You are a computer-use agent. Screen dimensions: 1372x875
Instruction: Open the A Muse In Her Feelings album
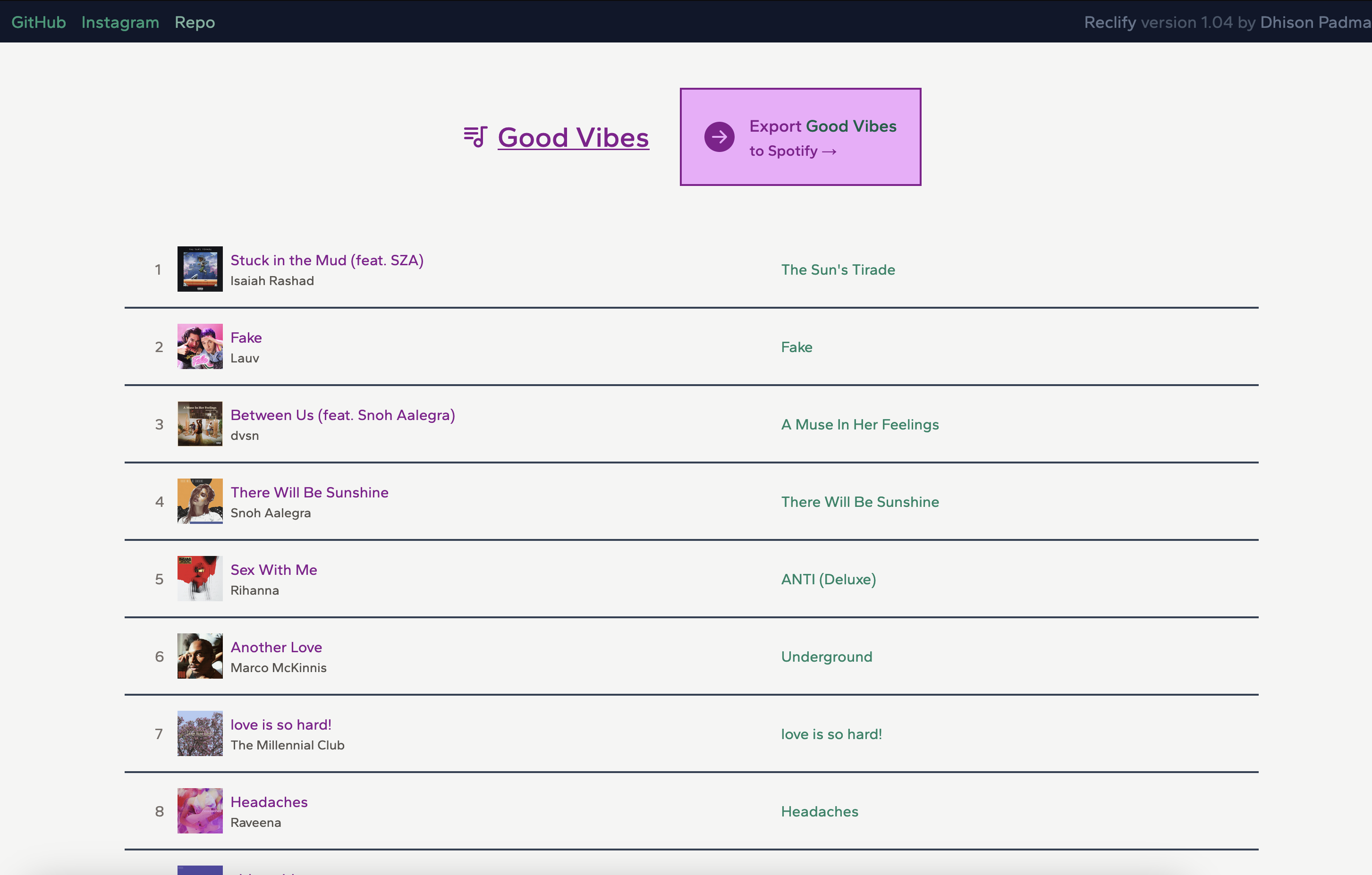click(859, 425)
